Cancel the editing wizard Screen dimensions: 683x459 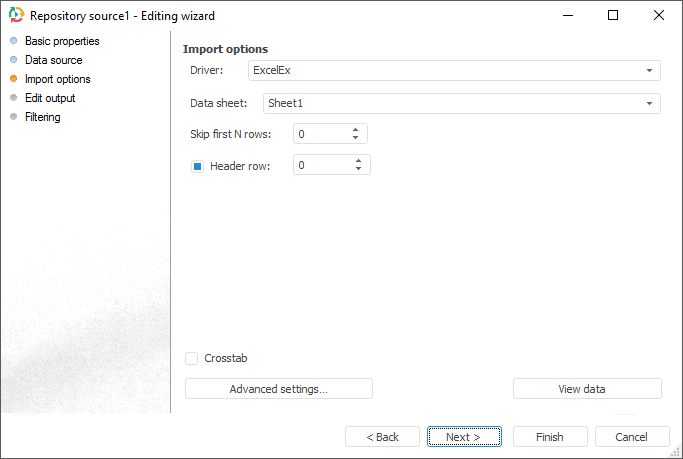[632, 437]
